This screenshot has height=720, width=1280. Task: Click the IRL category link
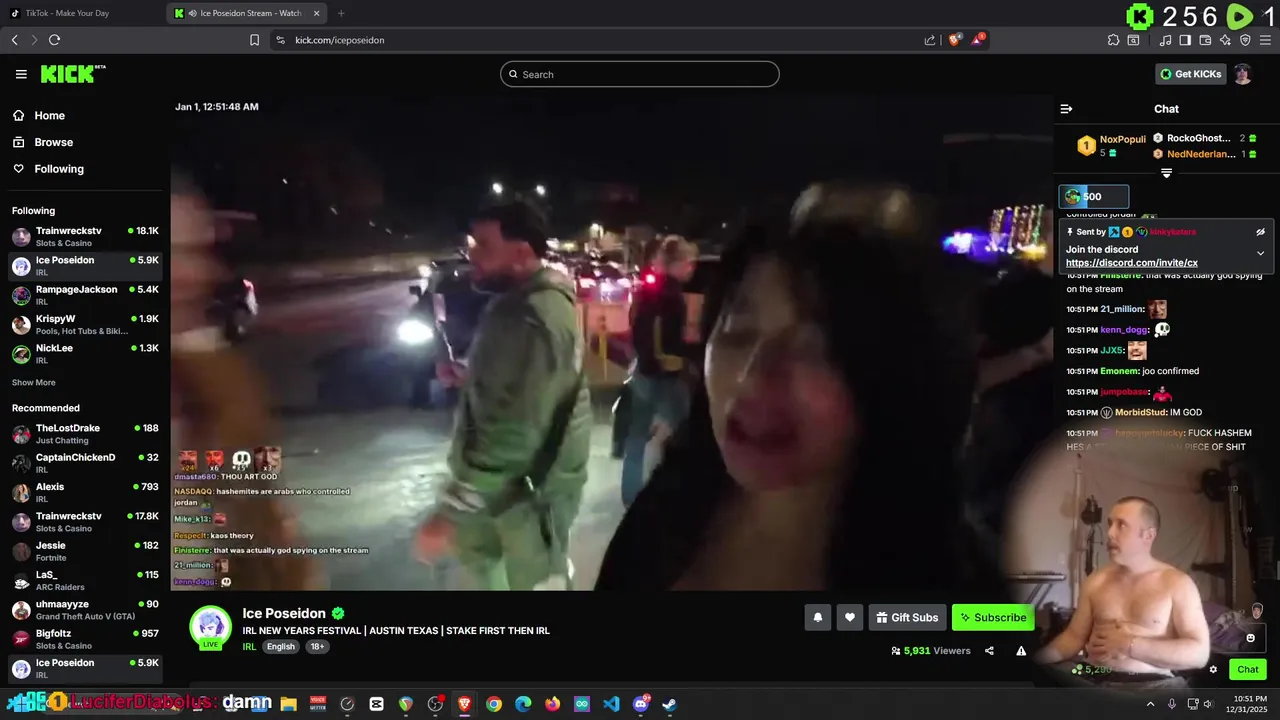(x=249, y=647)
